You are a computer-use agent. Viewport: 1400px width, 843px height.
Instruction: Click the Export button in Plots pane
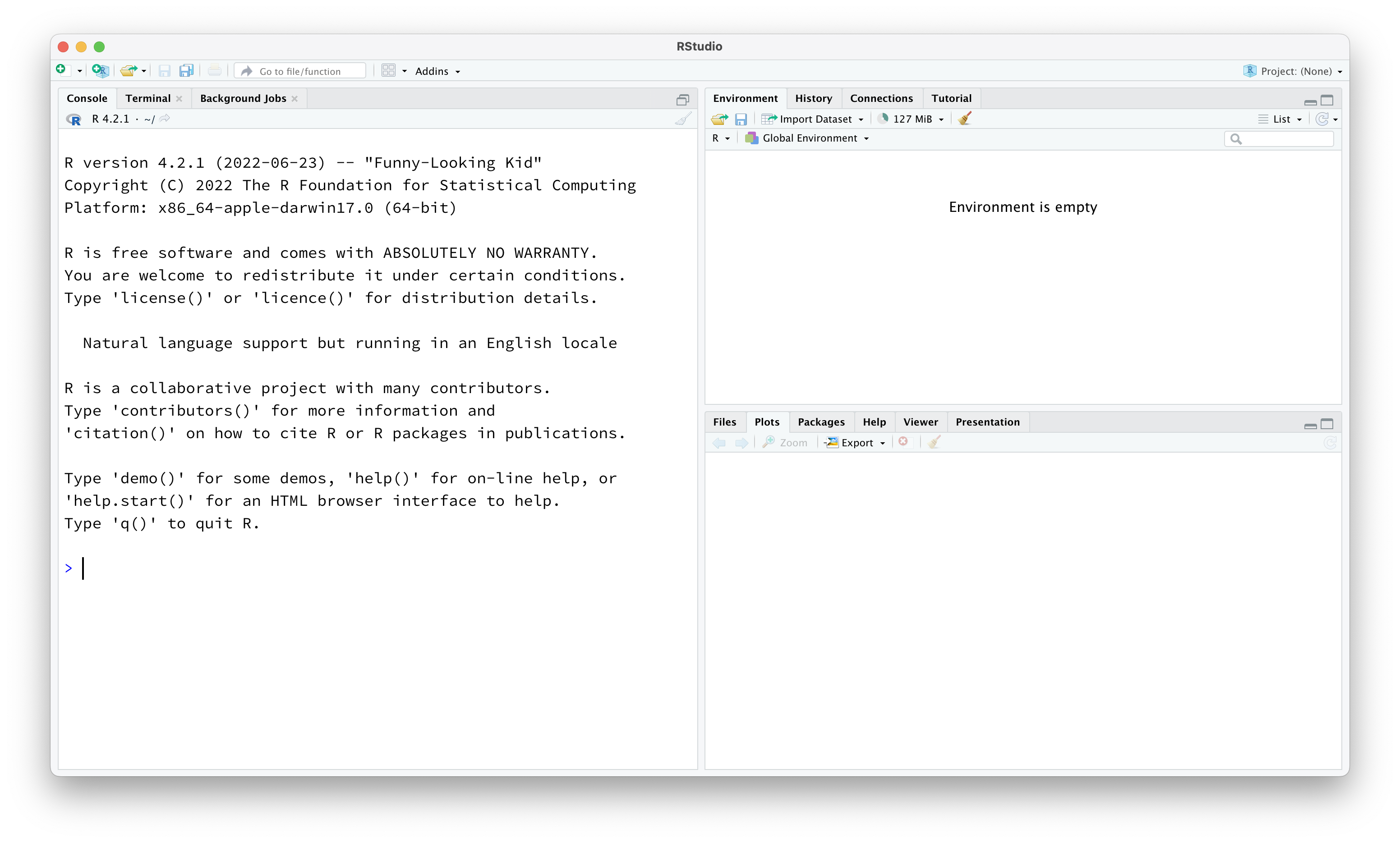click(x=855, y=443)
